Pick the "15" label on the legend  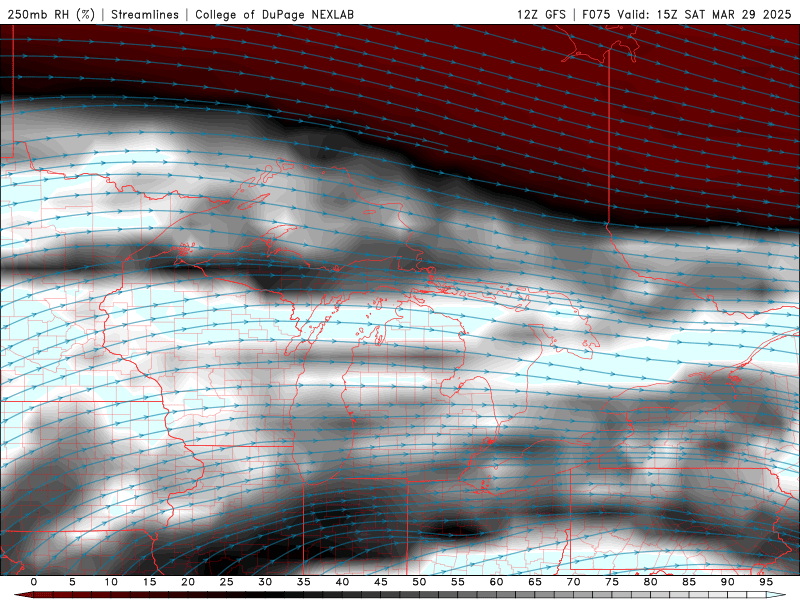point(149,582)
